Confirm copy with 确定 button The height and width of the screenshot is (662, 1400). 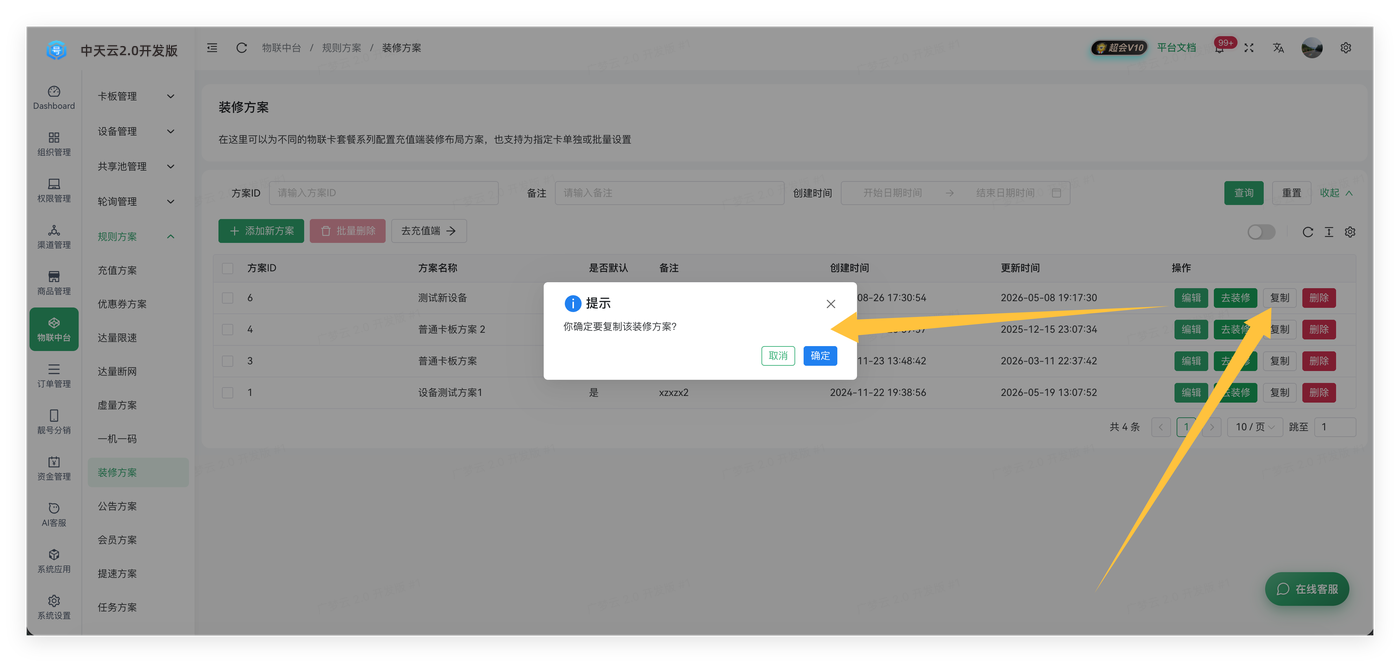[820, 356]
